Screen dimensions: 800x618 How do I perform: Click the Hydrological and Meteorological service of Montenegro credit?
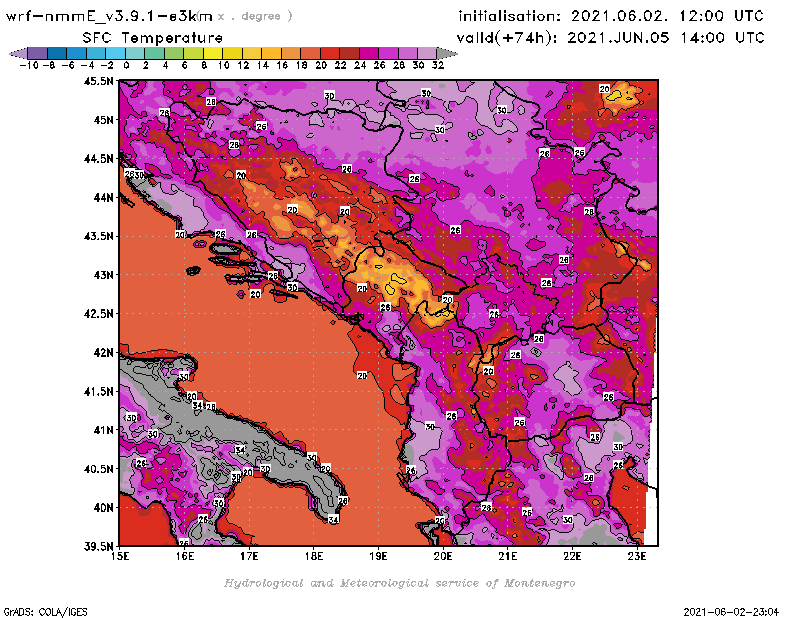[399, 583]
